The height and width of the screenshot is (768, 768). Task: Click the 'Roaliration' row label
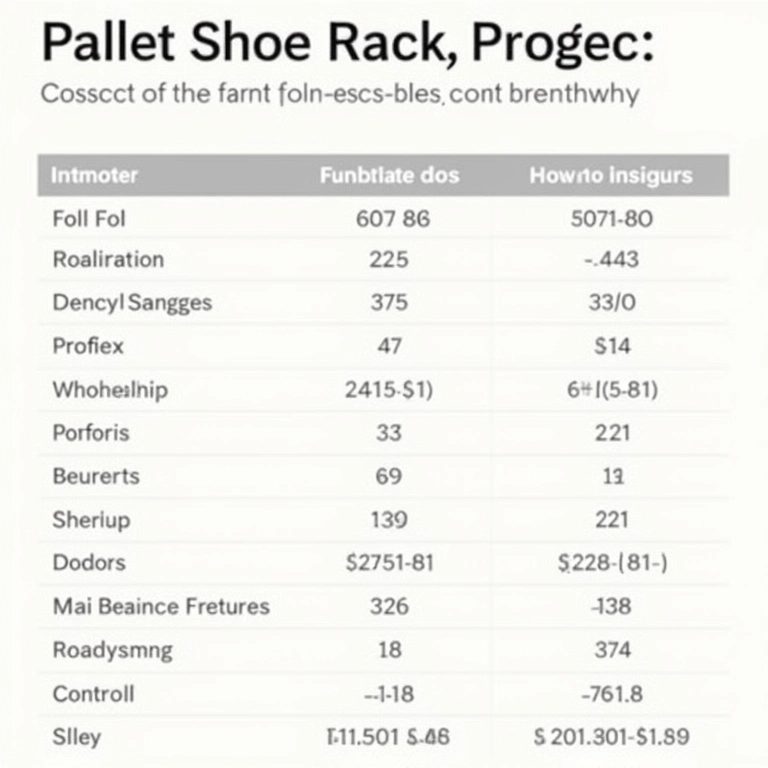click(107, 260)
